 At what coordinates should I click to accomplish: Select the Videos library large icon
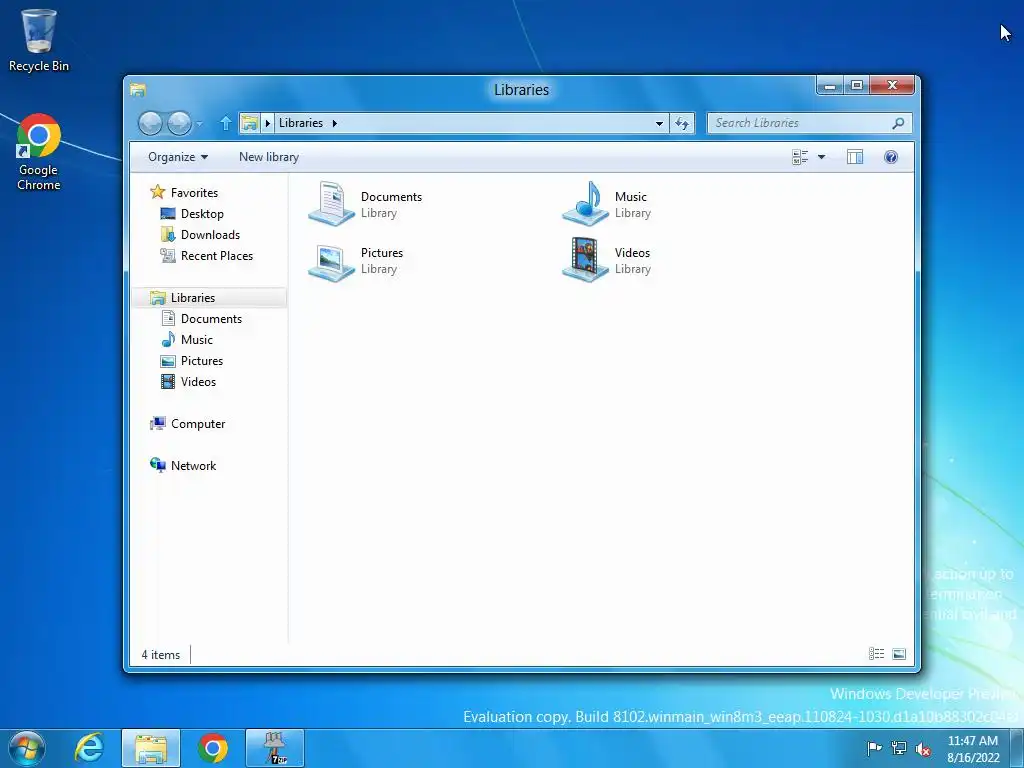[x=585, y=260]
